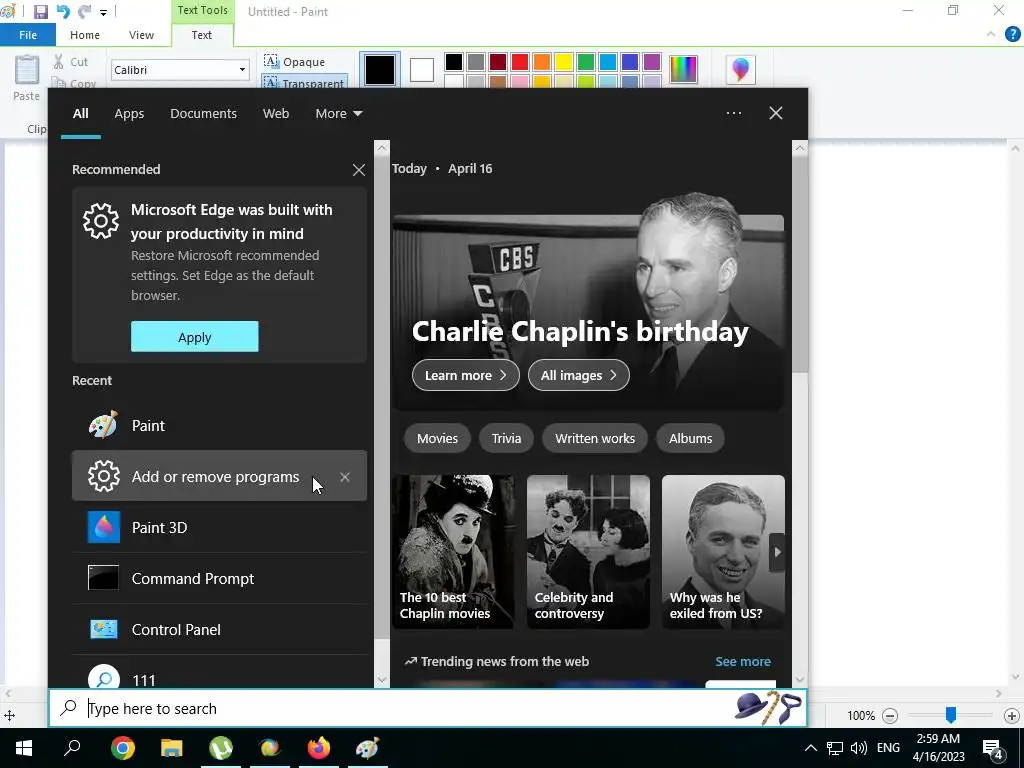
Task: Click the Paint Help question icon
Action: 1013,35
